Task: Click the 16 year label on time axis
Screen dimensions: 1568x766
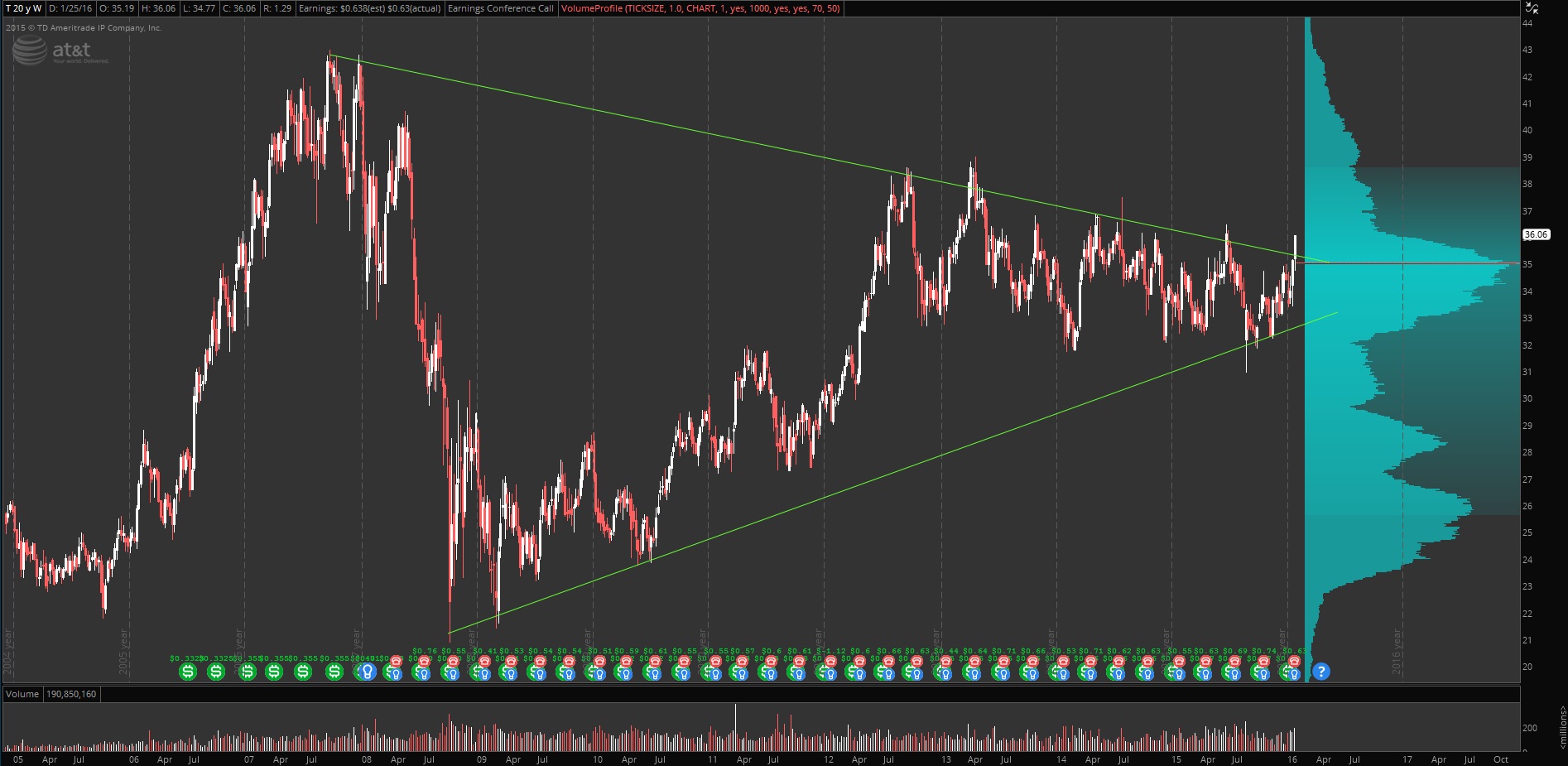Action: tap(1292, 759)
